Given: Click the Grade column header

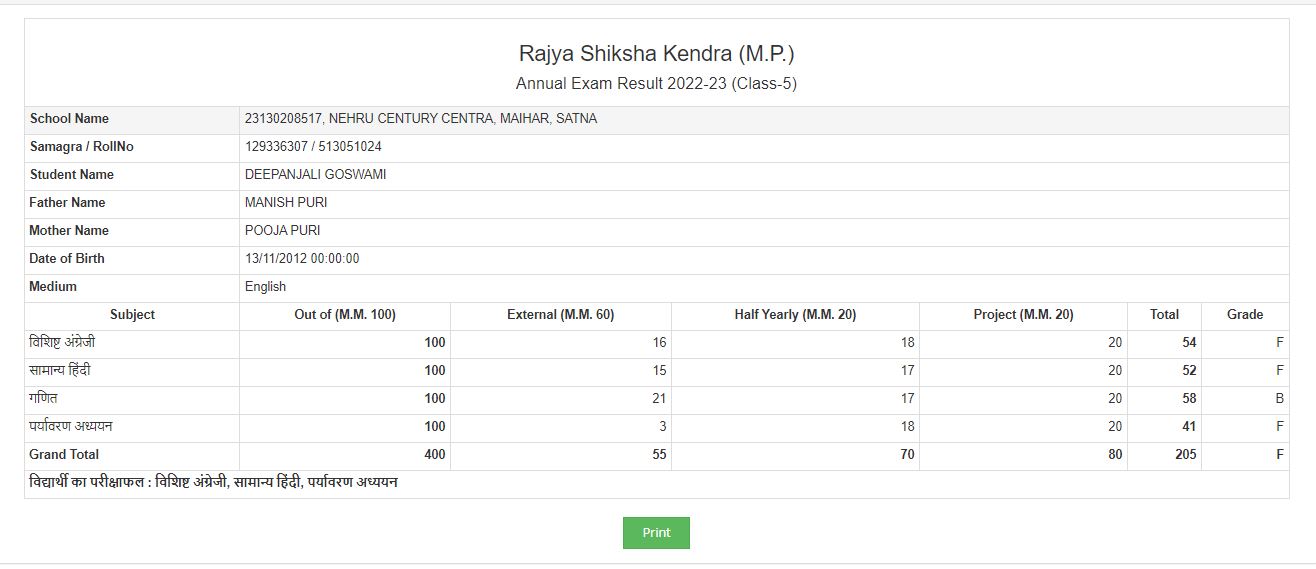Looking at the screenshot, I should tap(1245, 315).
